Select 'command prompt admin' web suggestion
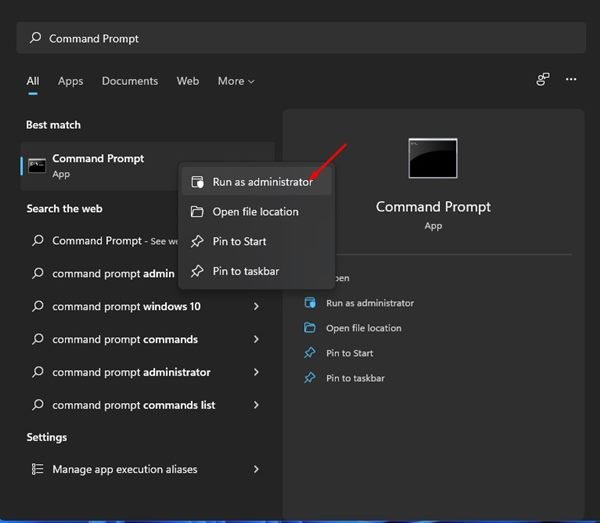Image resolution: width=600 pixels, height=523 pixels. tap(103, 274)
